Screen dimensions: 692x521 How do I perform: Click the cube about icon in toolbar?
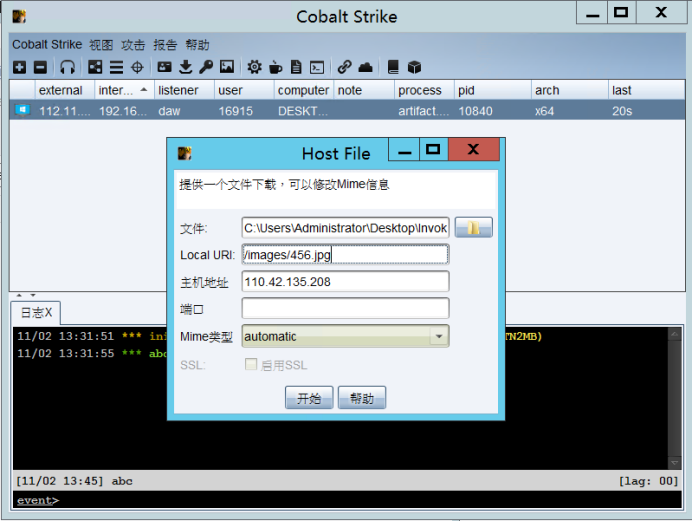click(414, 67)
